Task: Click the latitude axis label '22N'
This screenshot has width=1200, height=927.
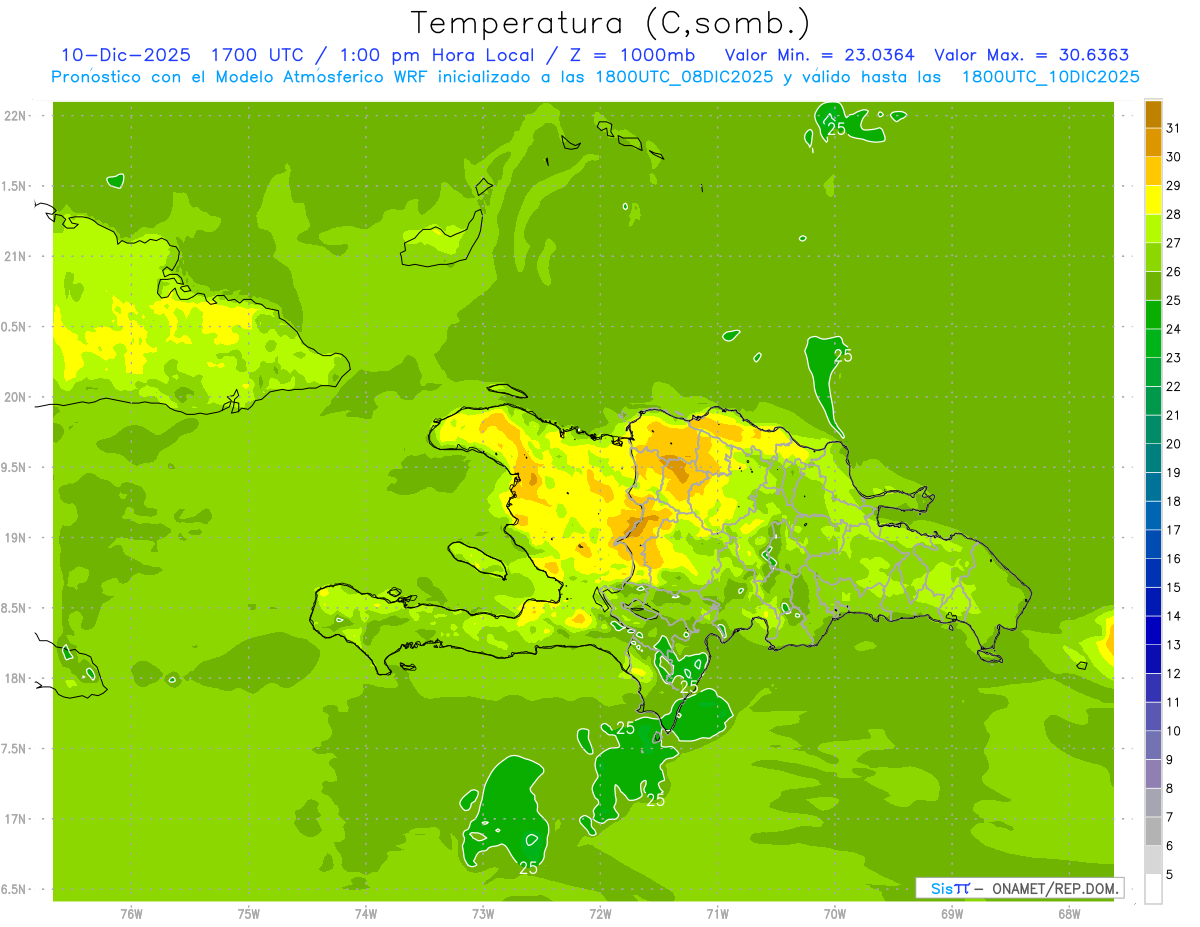Action: pos(15,116)
